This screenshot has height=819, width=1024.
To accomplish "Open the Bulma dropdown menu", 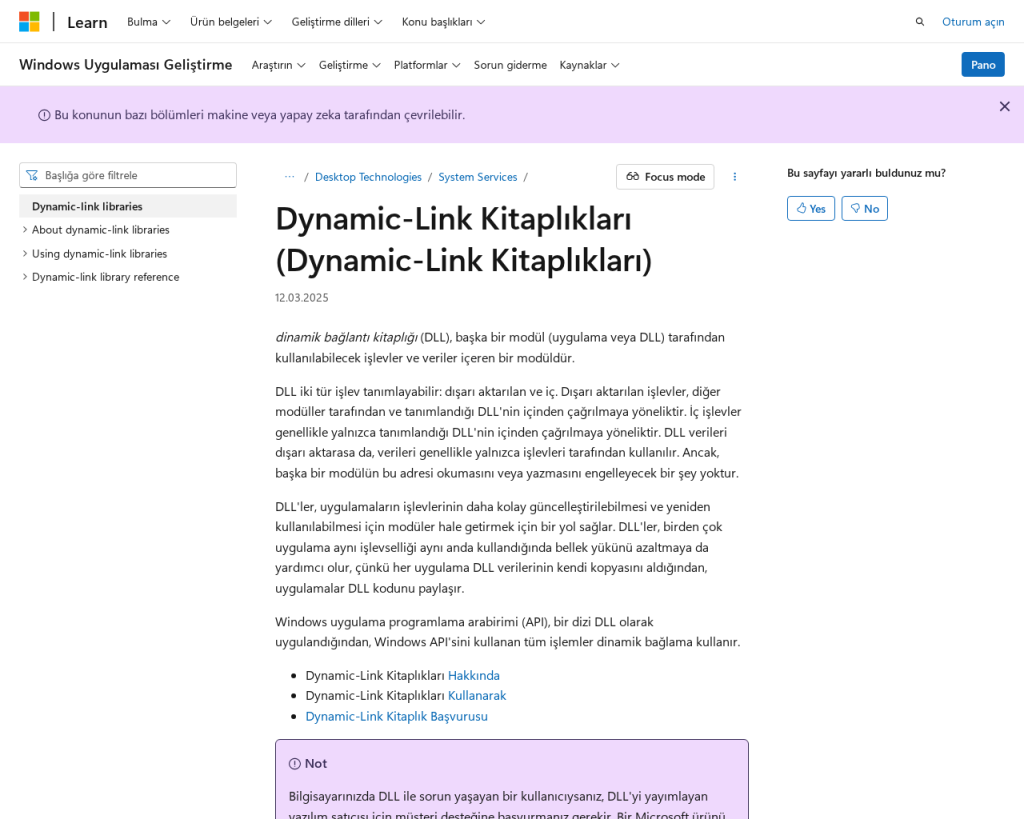I will click(149, 22).
